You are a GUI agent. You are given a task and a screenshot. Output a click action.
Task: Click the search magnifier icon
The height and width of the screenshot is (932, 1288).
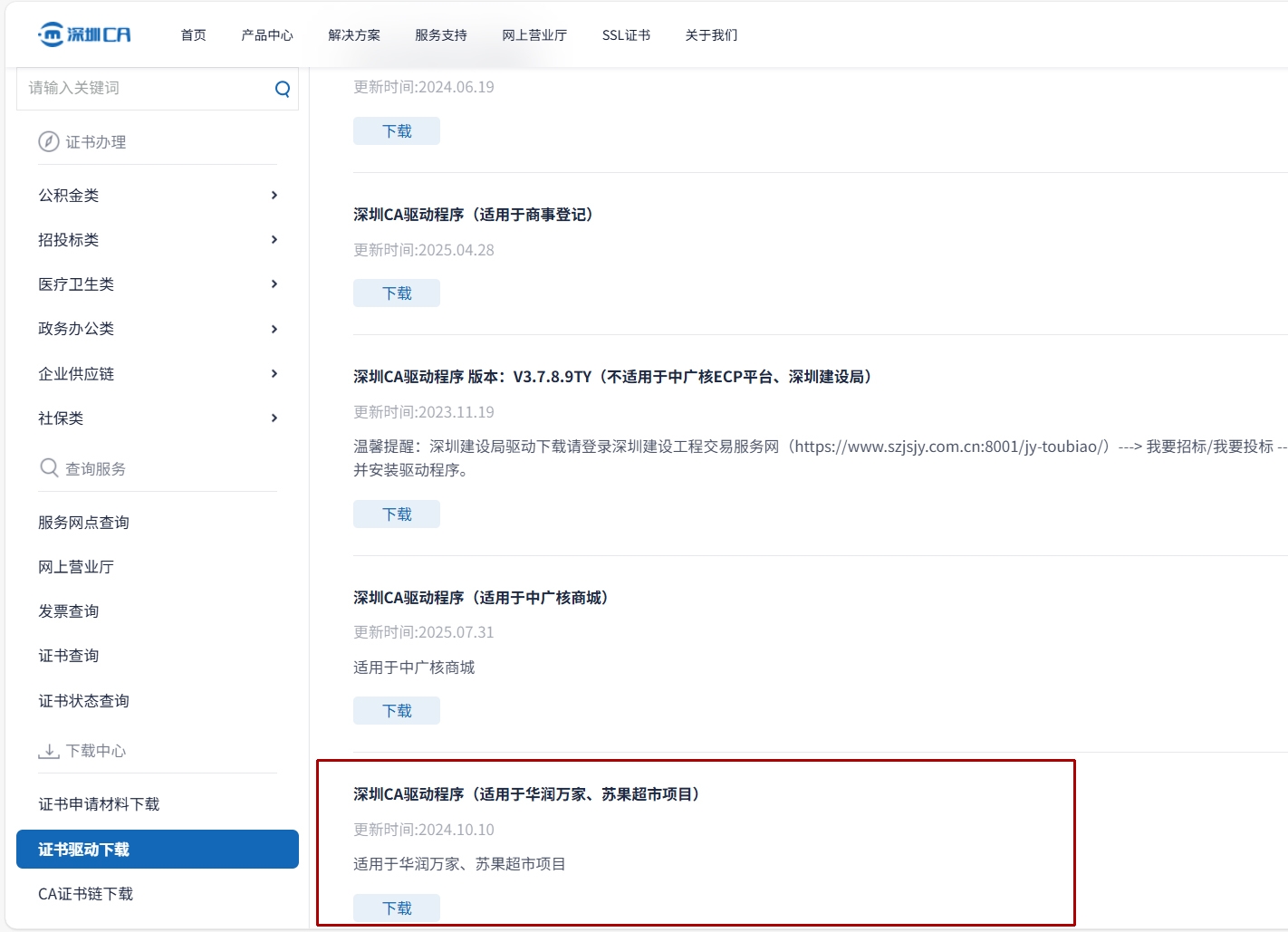283,89
